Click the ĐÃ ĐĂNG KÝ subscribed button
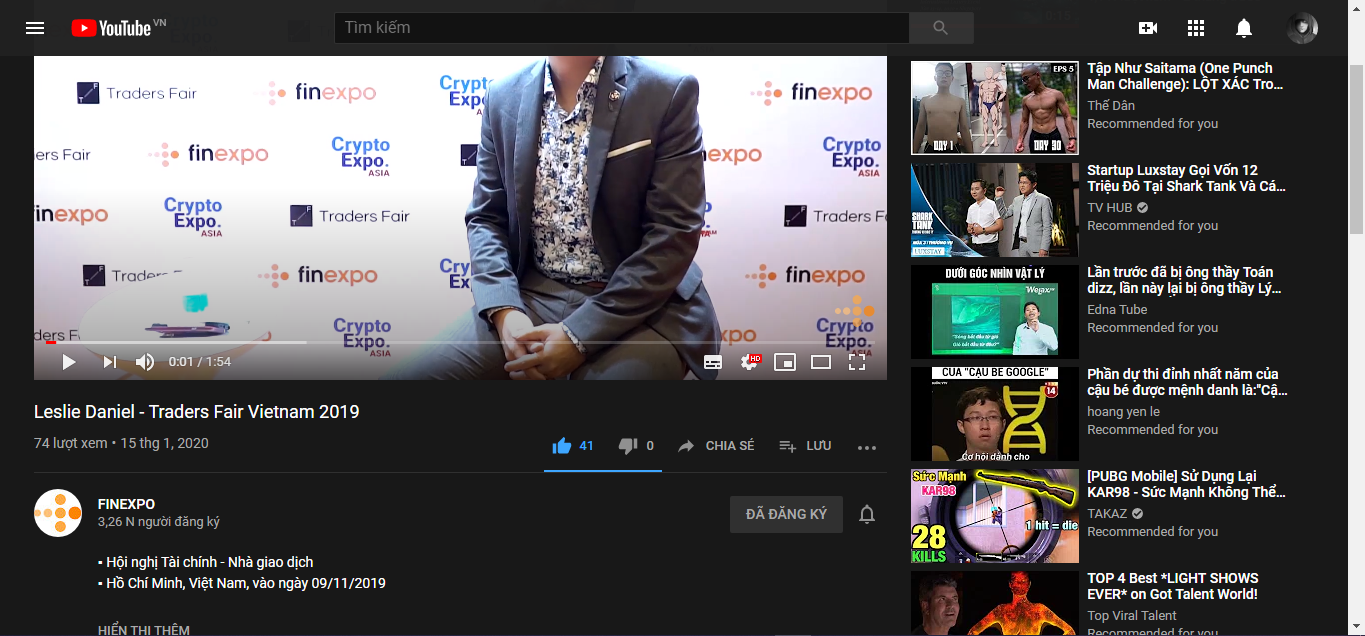The image size is (1365, 636). pyautogui.click(x=786, y=514)
